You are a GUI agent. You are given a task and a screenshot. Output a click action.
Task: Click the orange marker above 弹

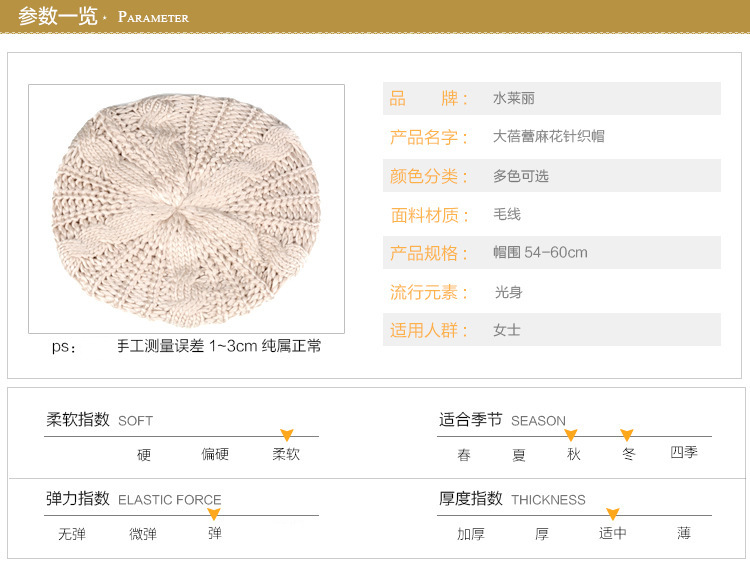[214, 514]
